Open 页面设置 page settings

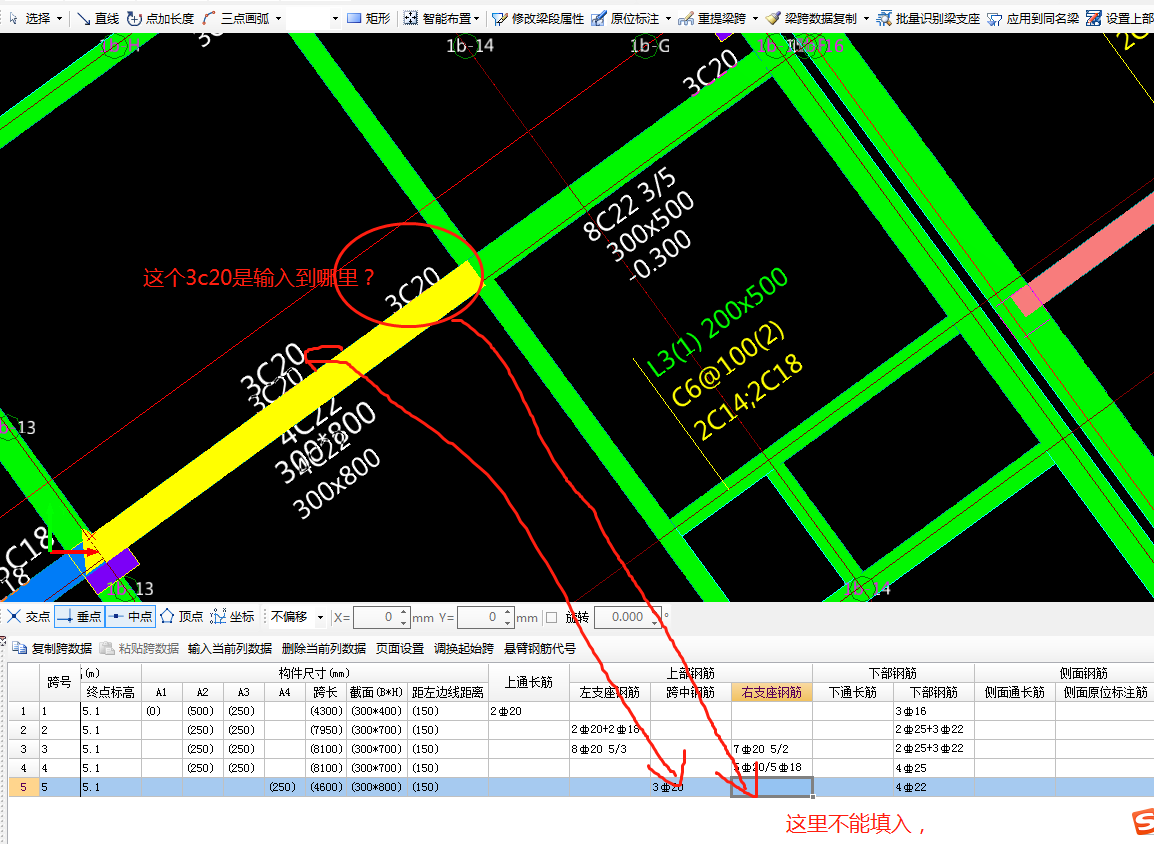coord(400,648)
